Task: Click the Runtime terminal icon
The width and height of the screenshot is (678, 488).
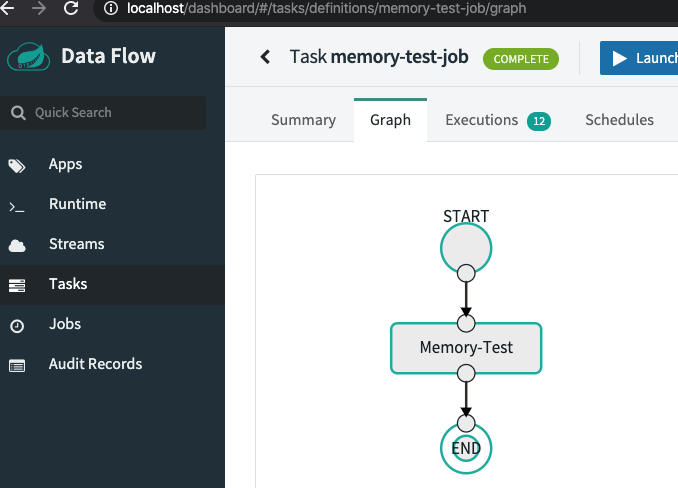Action: tap(16, 205)
